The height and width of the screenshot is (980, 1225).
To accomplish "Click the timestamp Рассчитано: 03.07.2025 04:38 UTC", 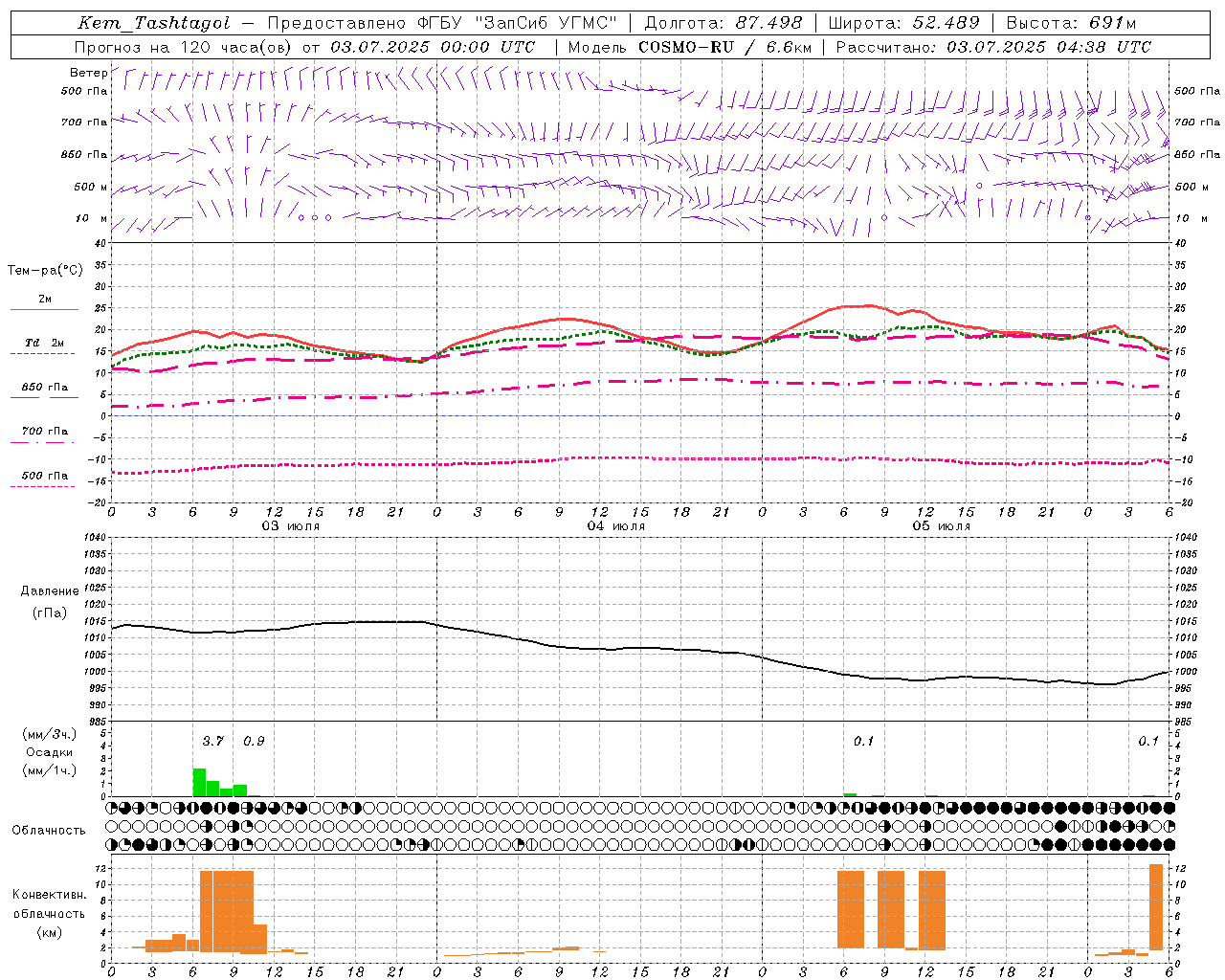I will coord(993,47).
